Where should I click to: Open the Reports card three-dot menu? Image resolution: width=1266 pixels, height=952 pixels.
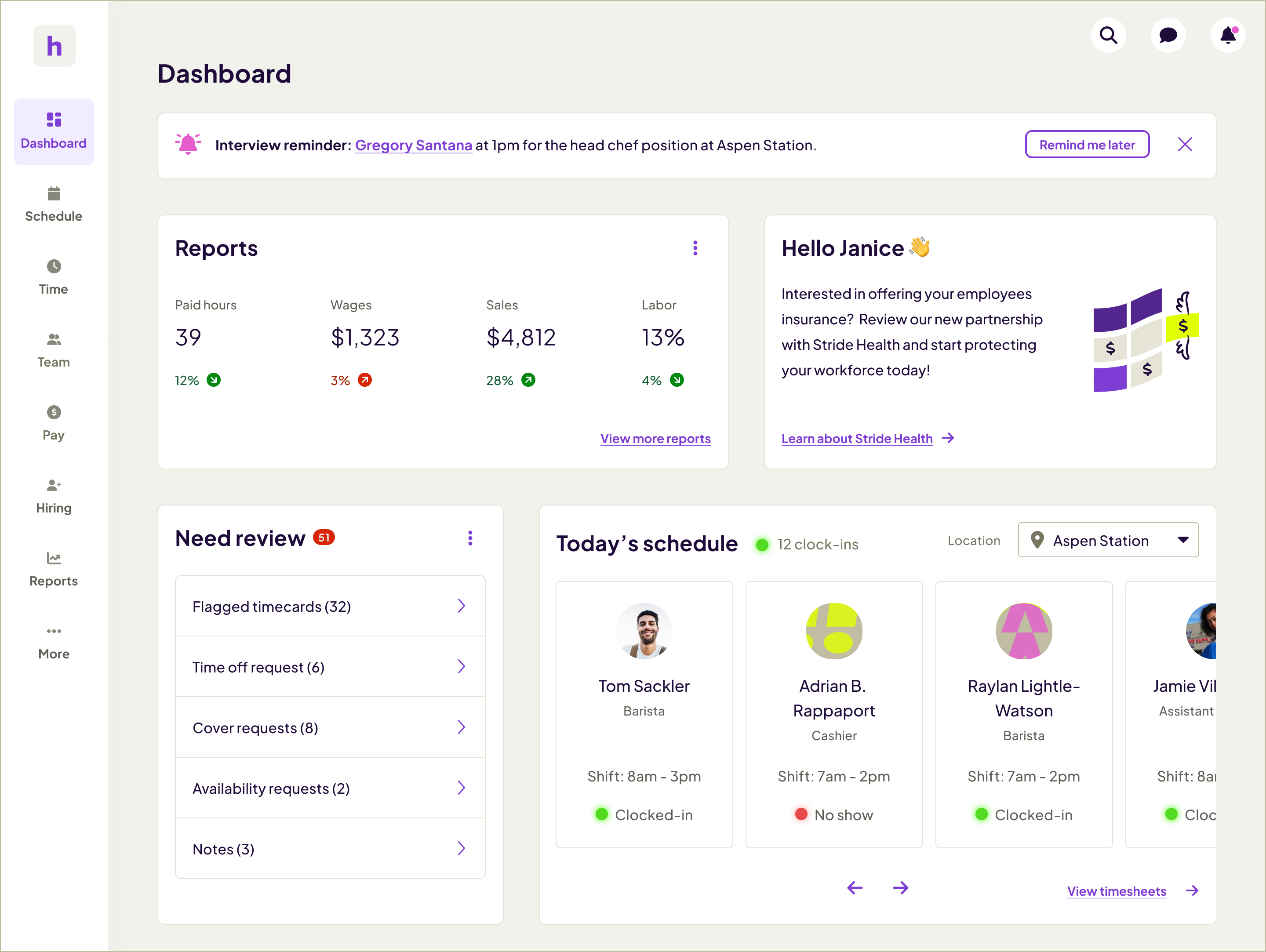[x=695, y=248]
